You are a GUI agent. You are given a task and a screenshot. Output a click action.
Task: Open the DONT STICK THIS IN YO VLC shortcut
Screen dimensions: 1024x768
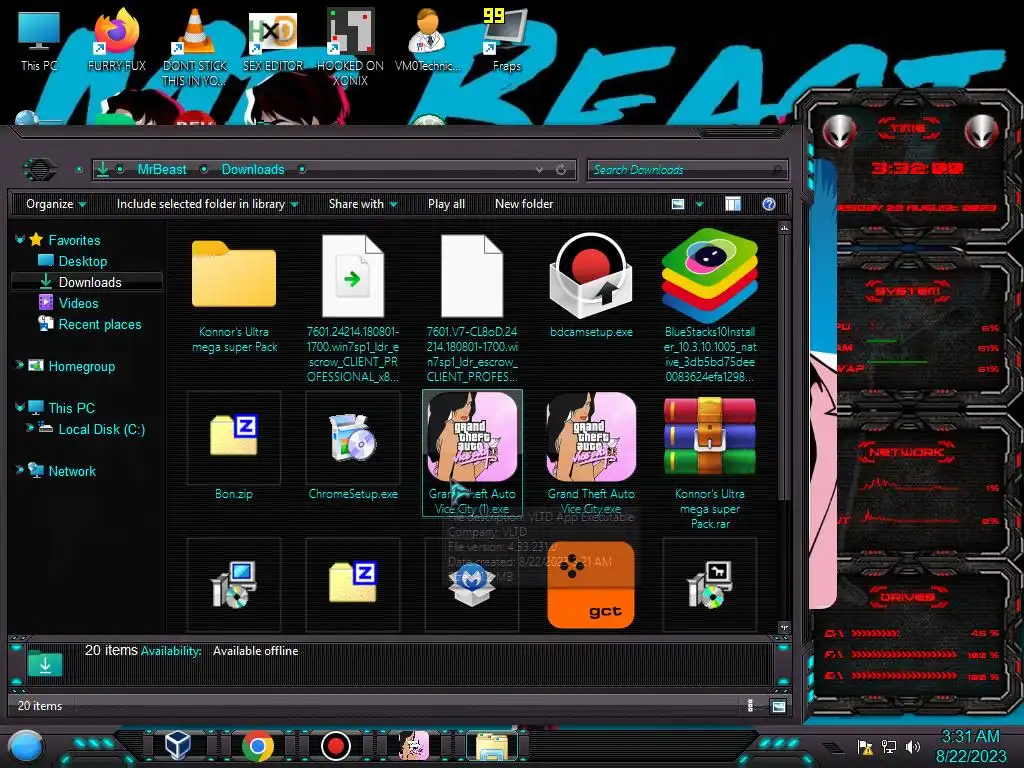click(194, 48)
